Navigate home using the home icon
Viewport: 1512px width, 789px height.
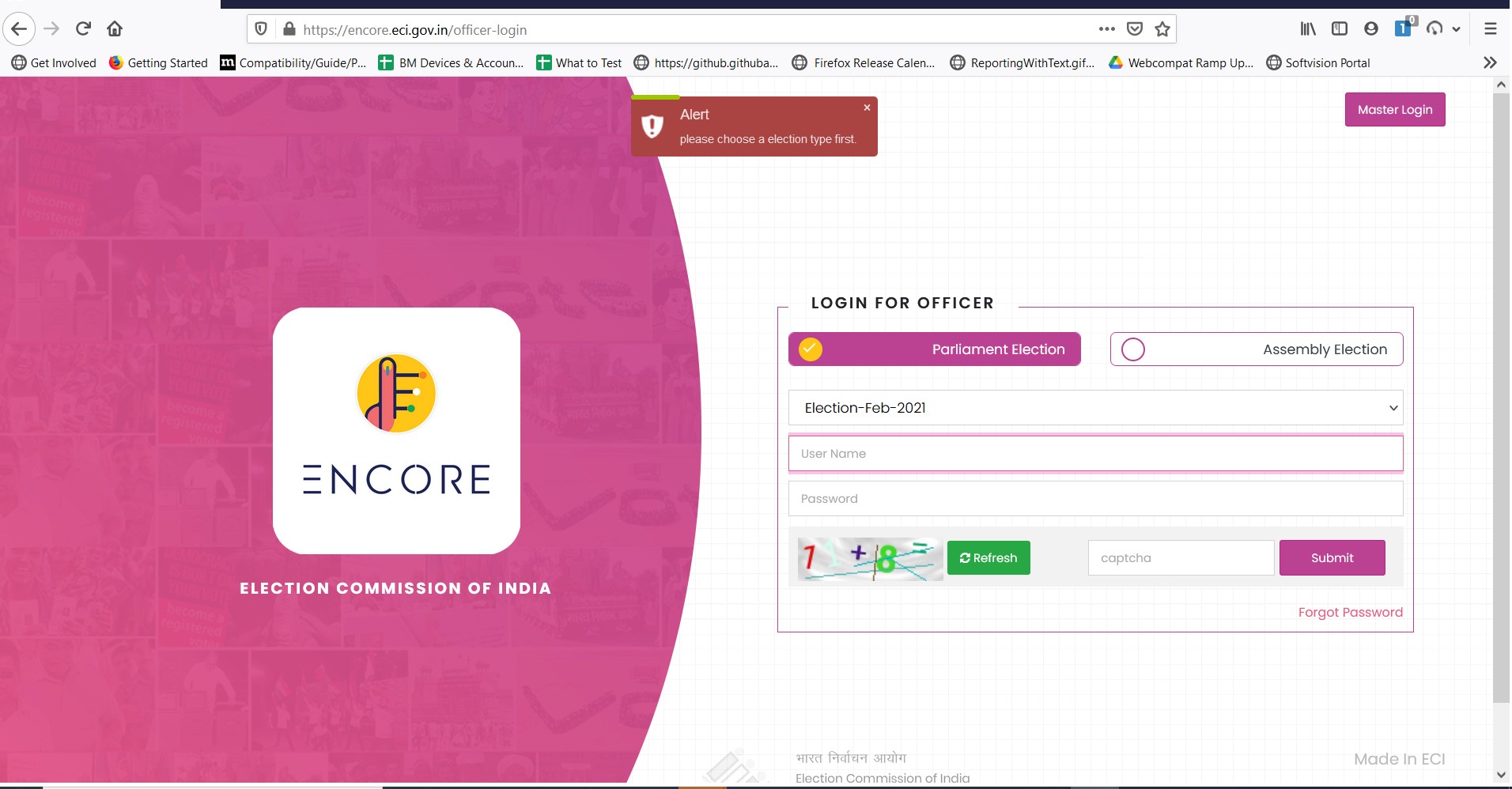click(x=115, y=28)
